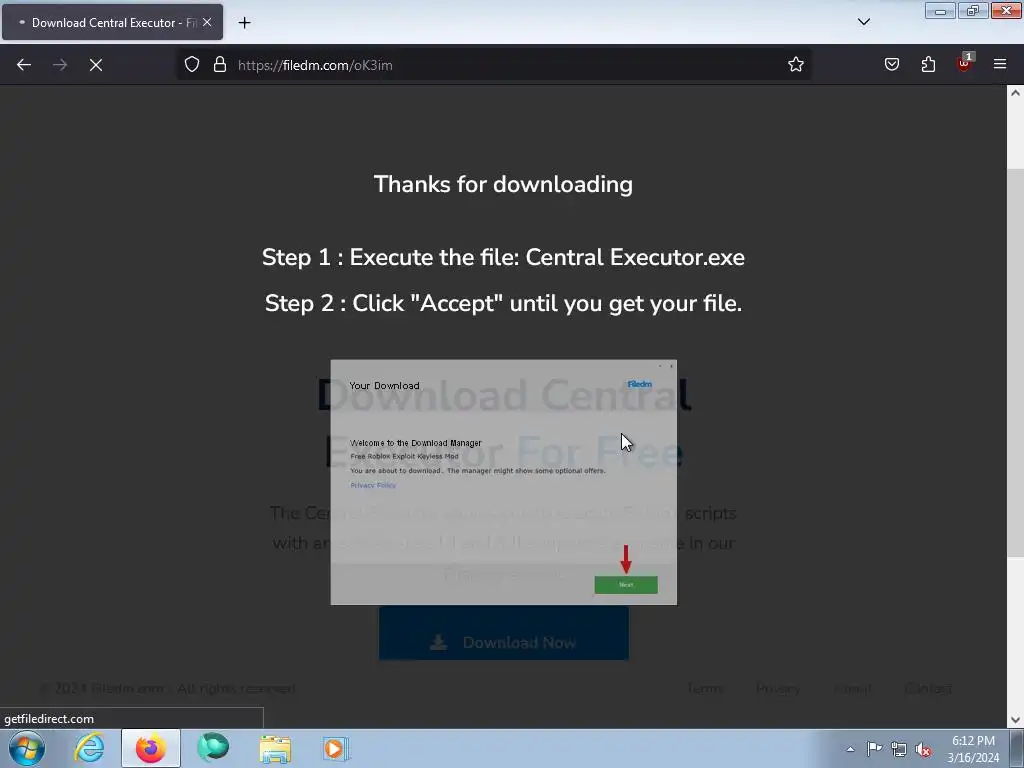This screenshot has height=768, width=1024.
Task: Open the Extensions puzzle menu
Action: pyautogui.click(x=928, y=65)
